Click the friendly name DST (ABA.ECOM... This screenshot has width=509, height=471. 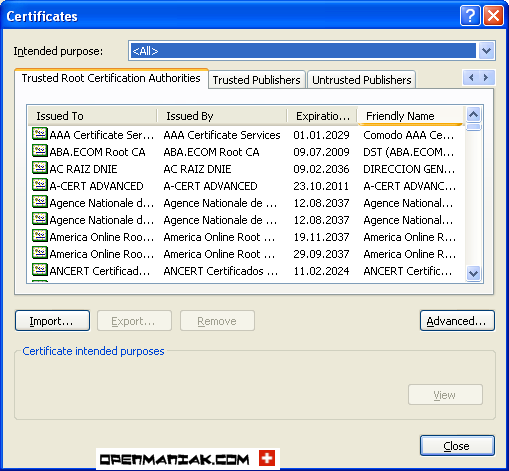[x=409, y=152]
